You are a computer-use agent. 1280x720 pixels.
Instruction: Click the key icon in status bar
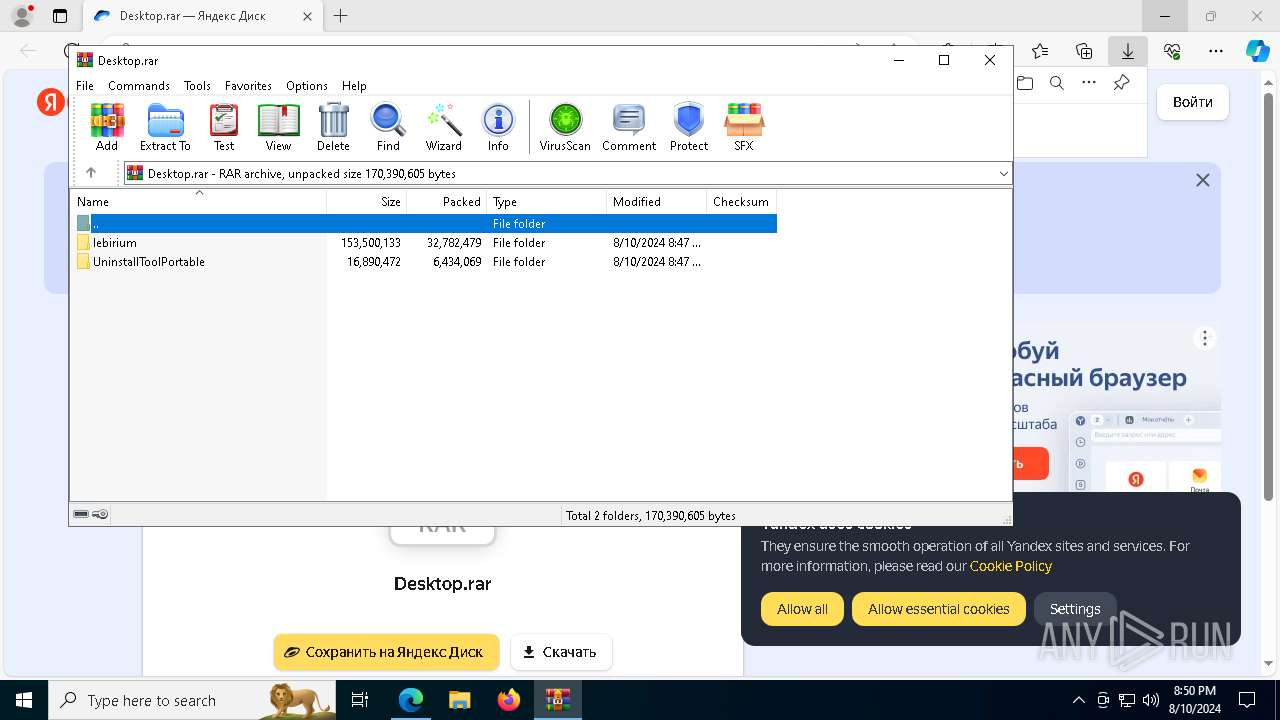[100, 515]
